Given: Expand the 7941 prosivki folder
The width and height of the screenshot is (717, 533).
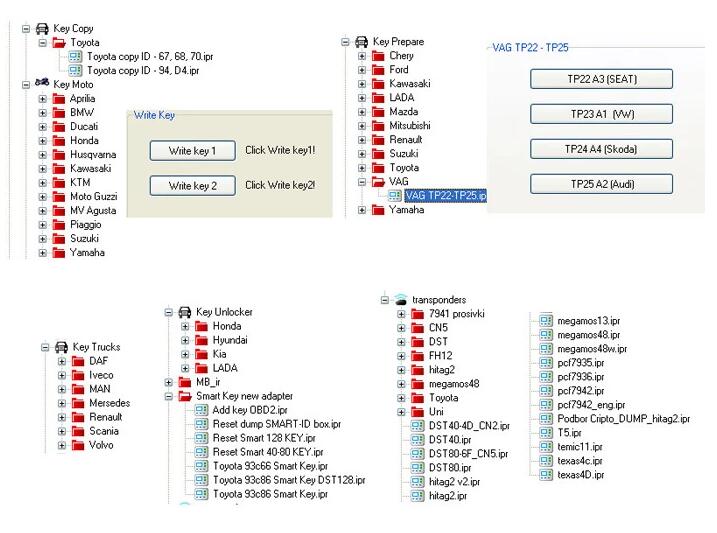Looking at the screenshot, I should click(x=401, y=314).
